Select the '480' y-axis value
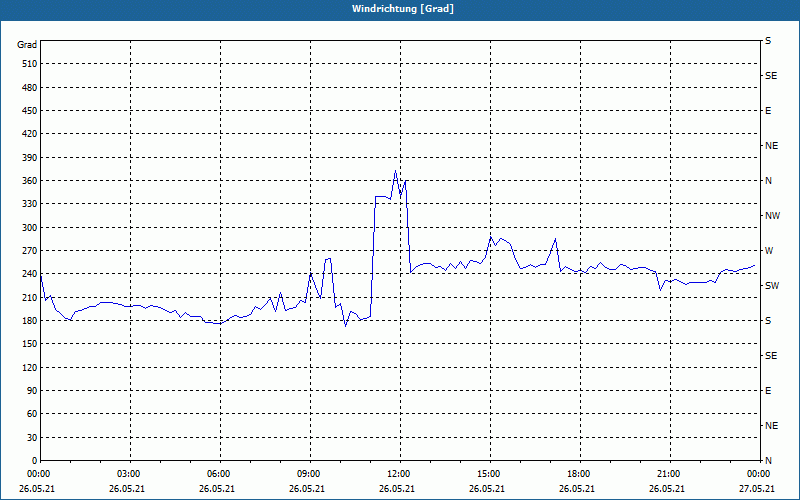This screenshot has height=500, width=800. 30,88
